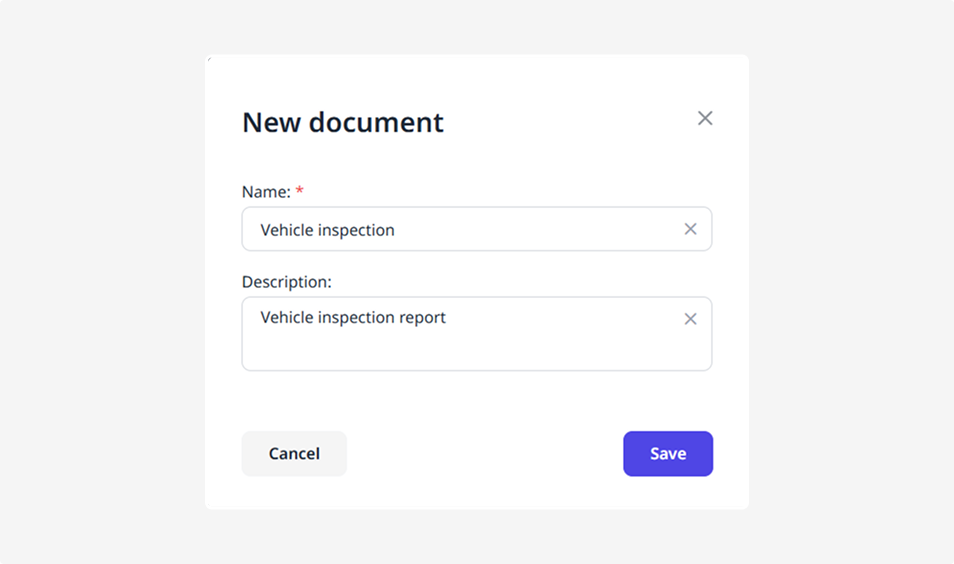Clear the Description field text

click(690, 319)
